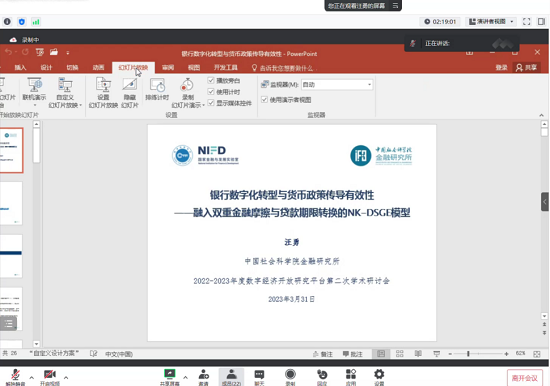Collapse the PowerPoint ribbon
550x386 pixels.
(541, 115)
